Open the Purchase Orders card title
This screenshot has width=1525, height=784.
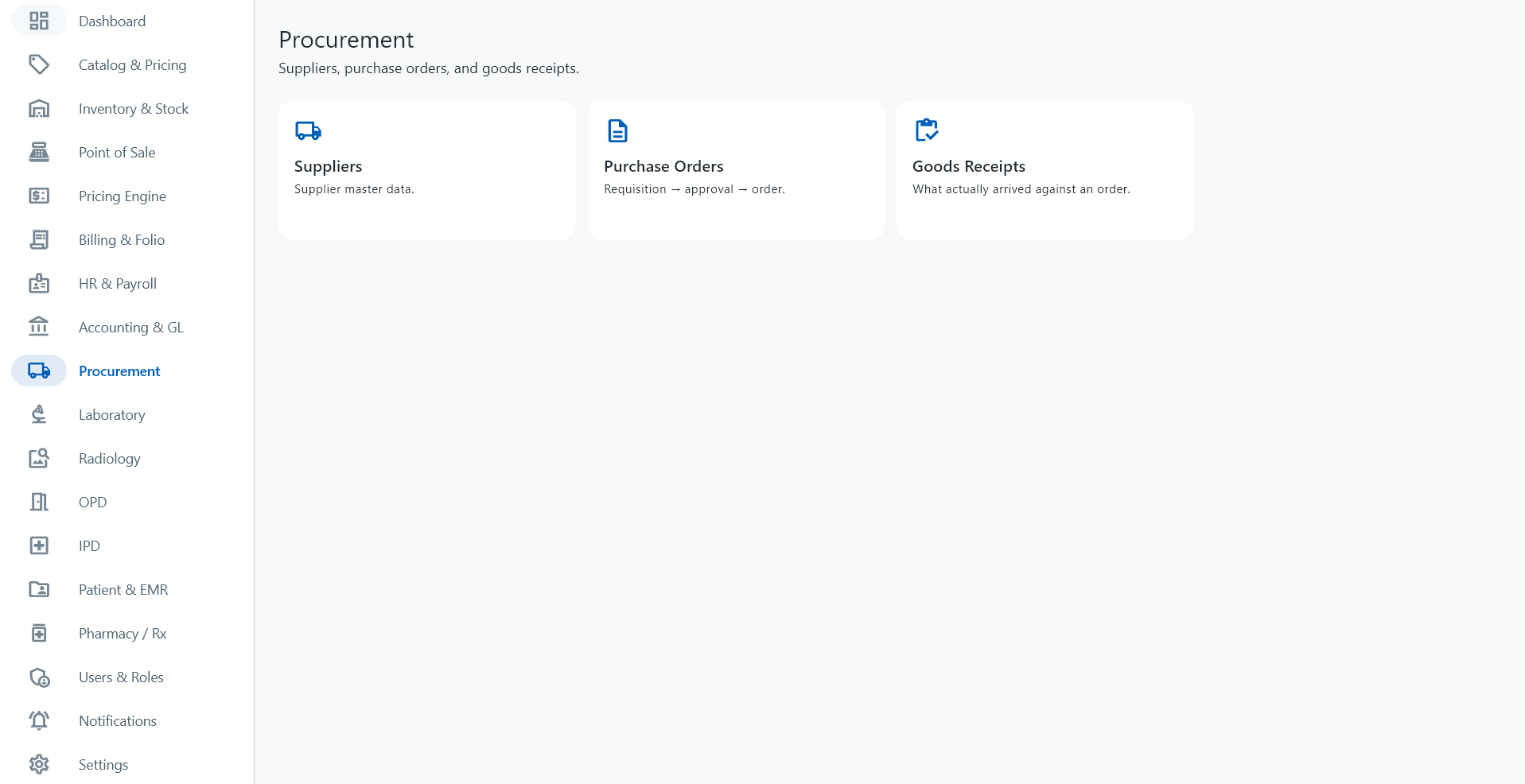coord(663,166)
